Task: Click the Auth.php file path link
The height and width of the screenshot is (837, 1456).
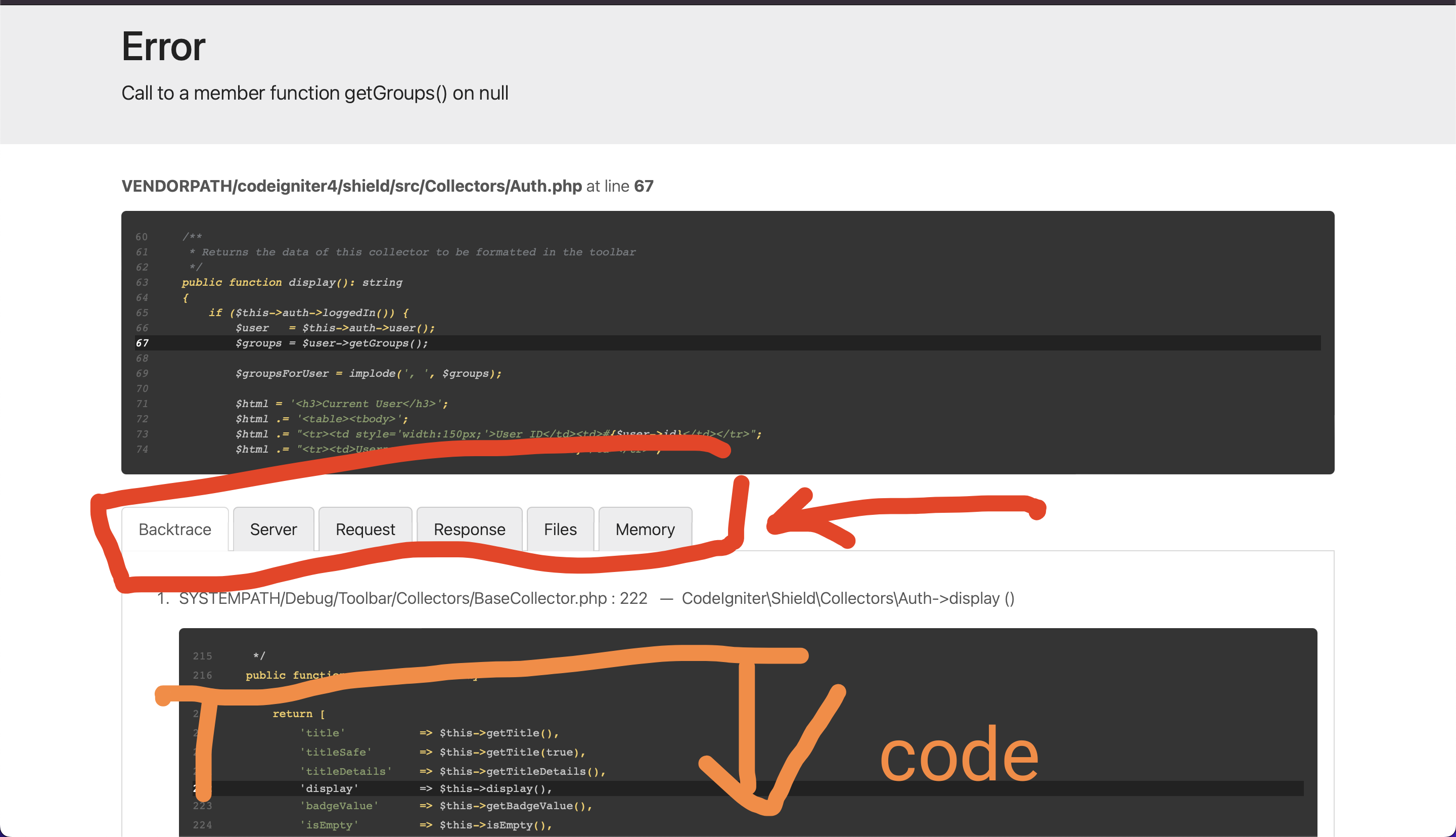Action: point(352,186)
